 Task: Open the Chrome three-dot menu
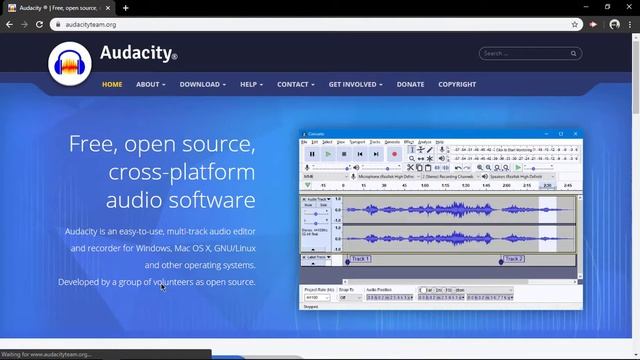[x=630, y=24]
